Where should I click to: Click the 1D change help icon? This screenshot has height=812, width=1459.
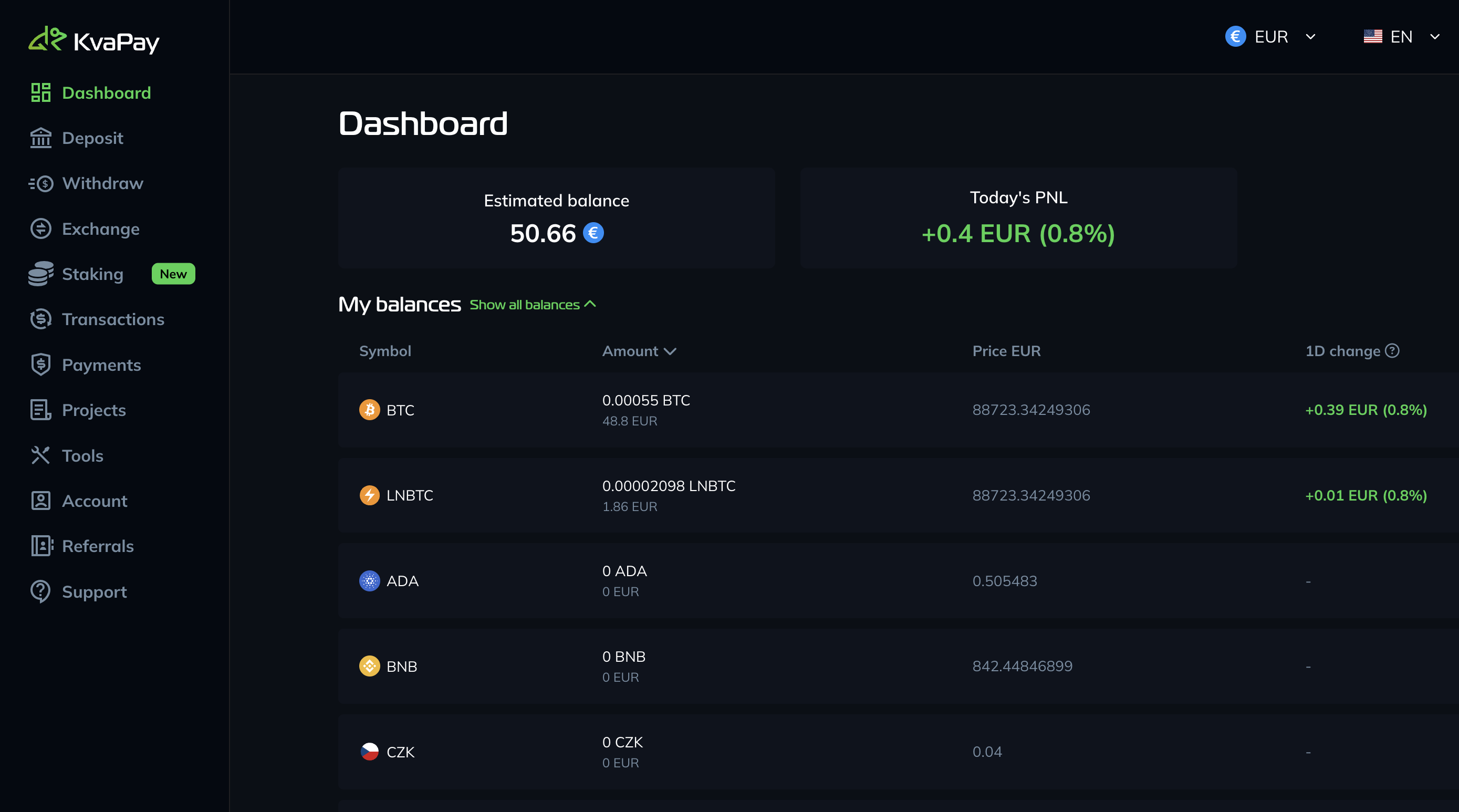(1392, 350)
